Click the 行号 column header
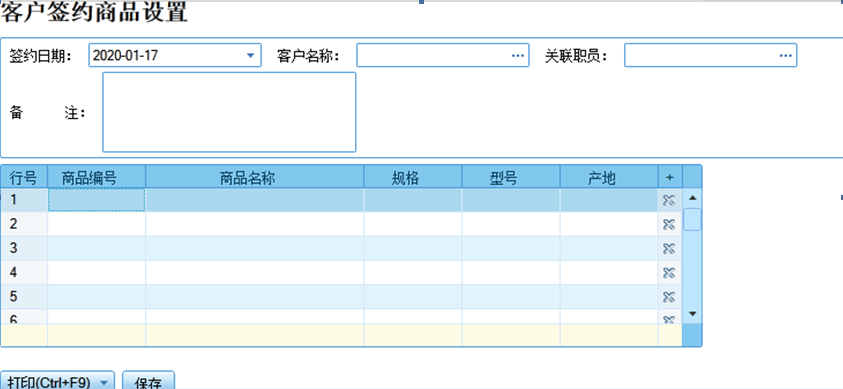 (x=24, y=177)
